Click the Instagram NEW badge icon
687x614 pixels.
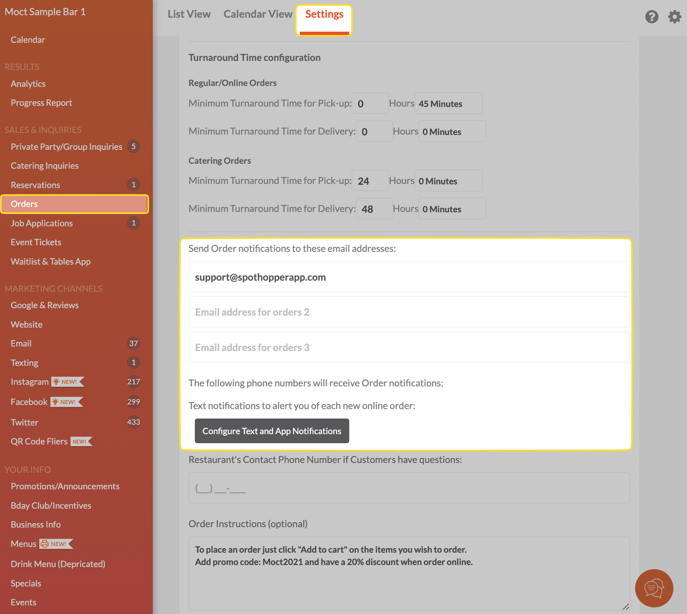point(68,382)
